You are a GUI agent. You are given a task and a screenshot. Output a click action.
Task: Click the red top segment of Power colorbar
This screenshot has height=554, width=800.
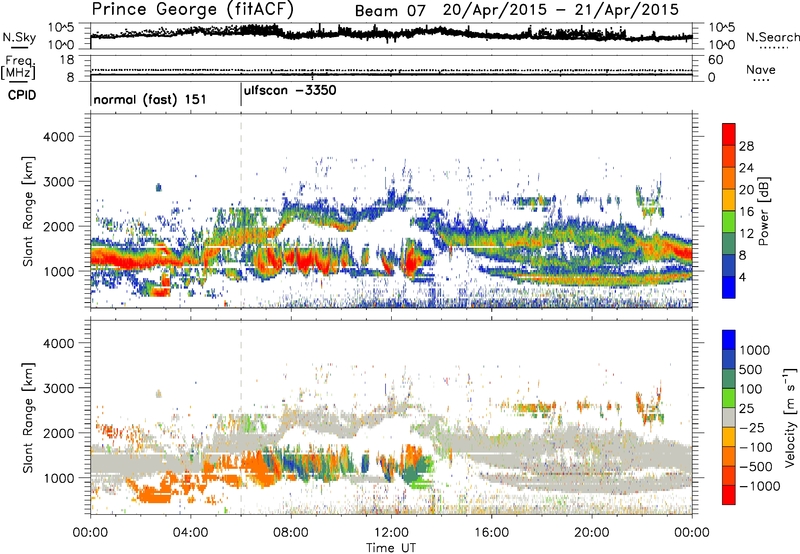[729, 135]
